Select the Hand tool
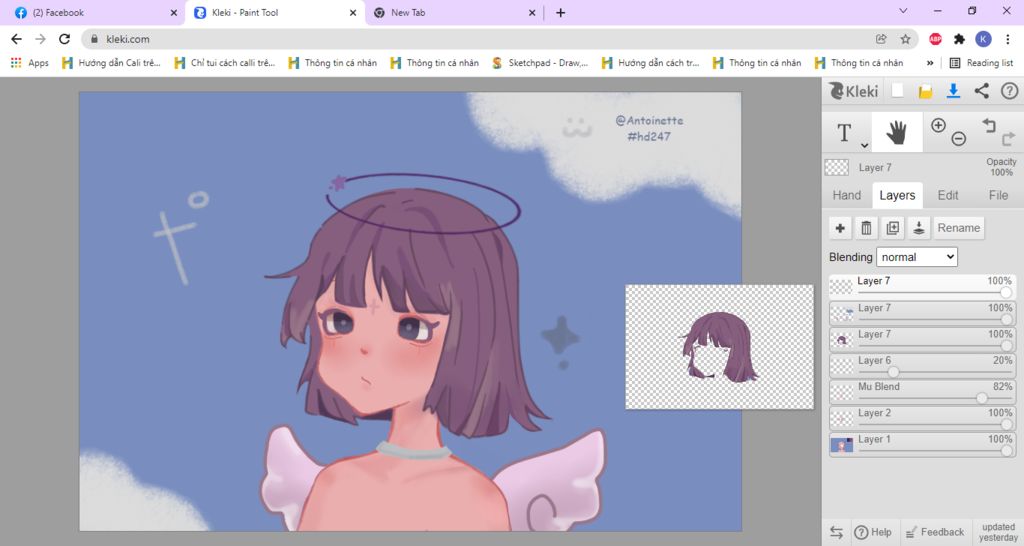Viewport: 1024px width, 546px height. tap(897, 132)
